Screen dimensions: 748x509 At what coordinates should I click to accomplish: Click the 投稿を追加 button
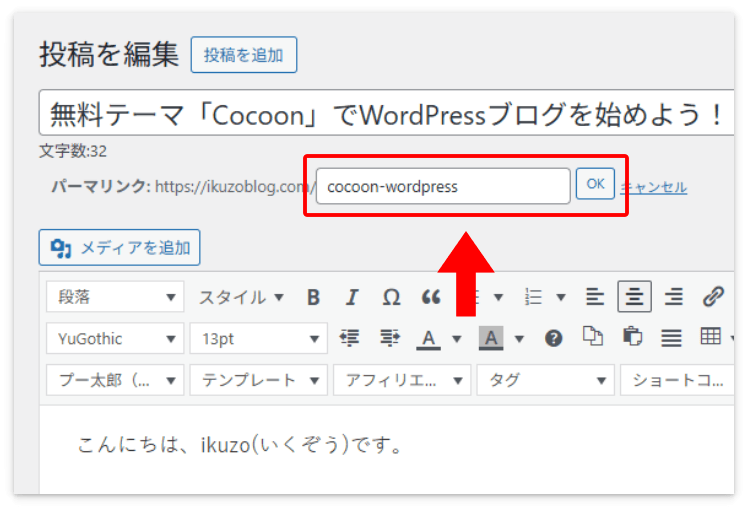(244, 55)
